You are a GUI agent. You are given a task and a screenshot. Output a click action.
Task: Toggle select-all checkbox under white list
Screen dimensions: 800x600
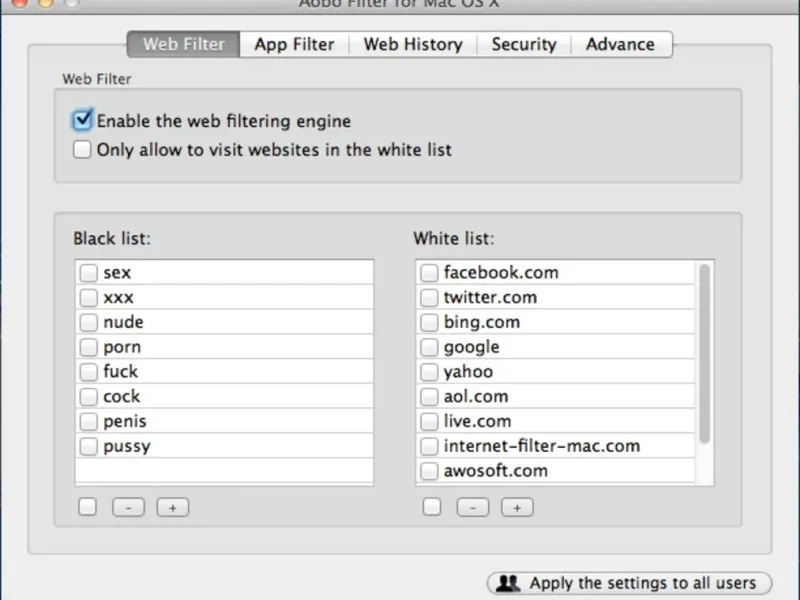(x=432, y=507)
